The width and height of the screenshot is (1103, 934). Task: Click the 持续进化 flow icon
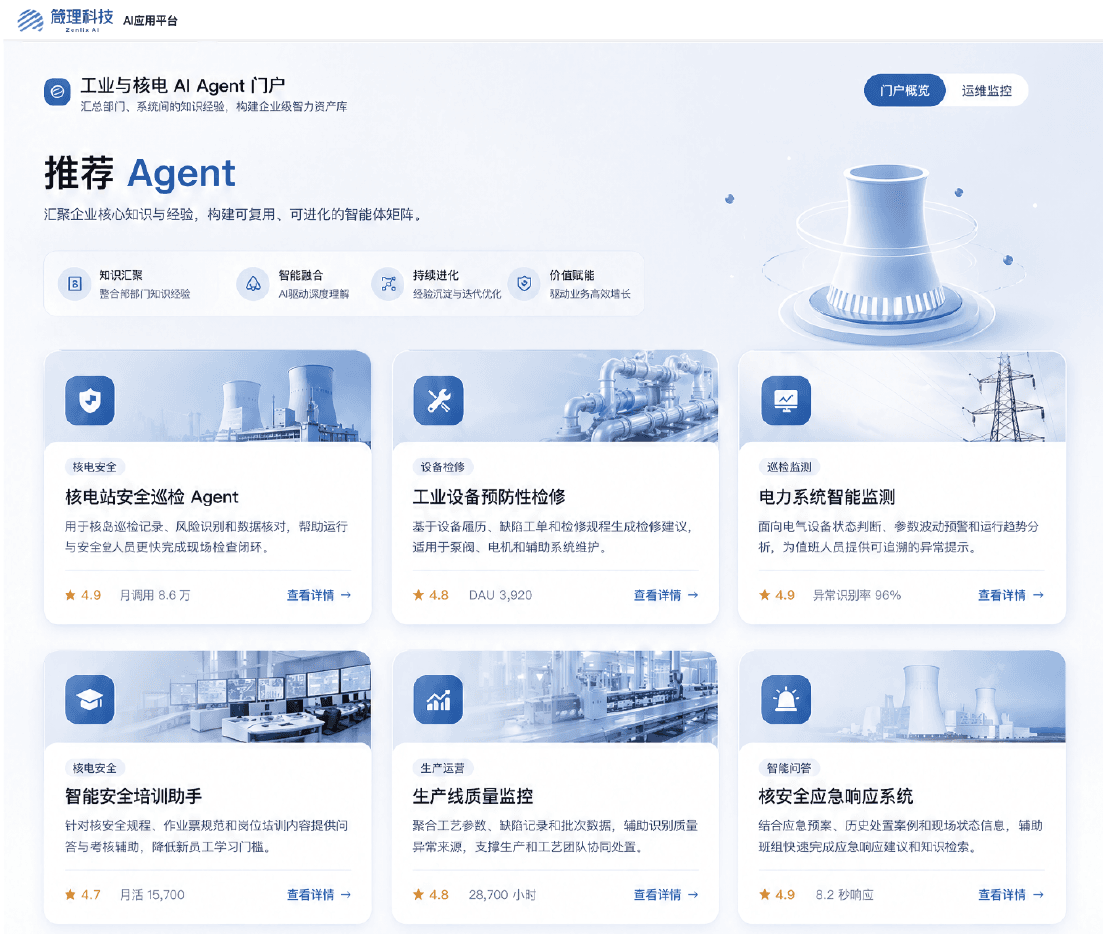388,284
